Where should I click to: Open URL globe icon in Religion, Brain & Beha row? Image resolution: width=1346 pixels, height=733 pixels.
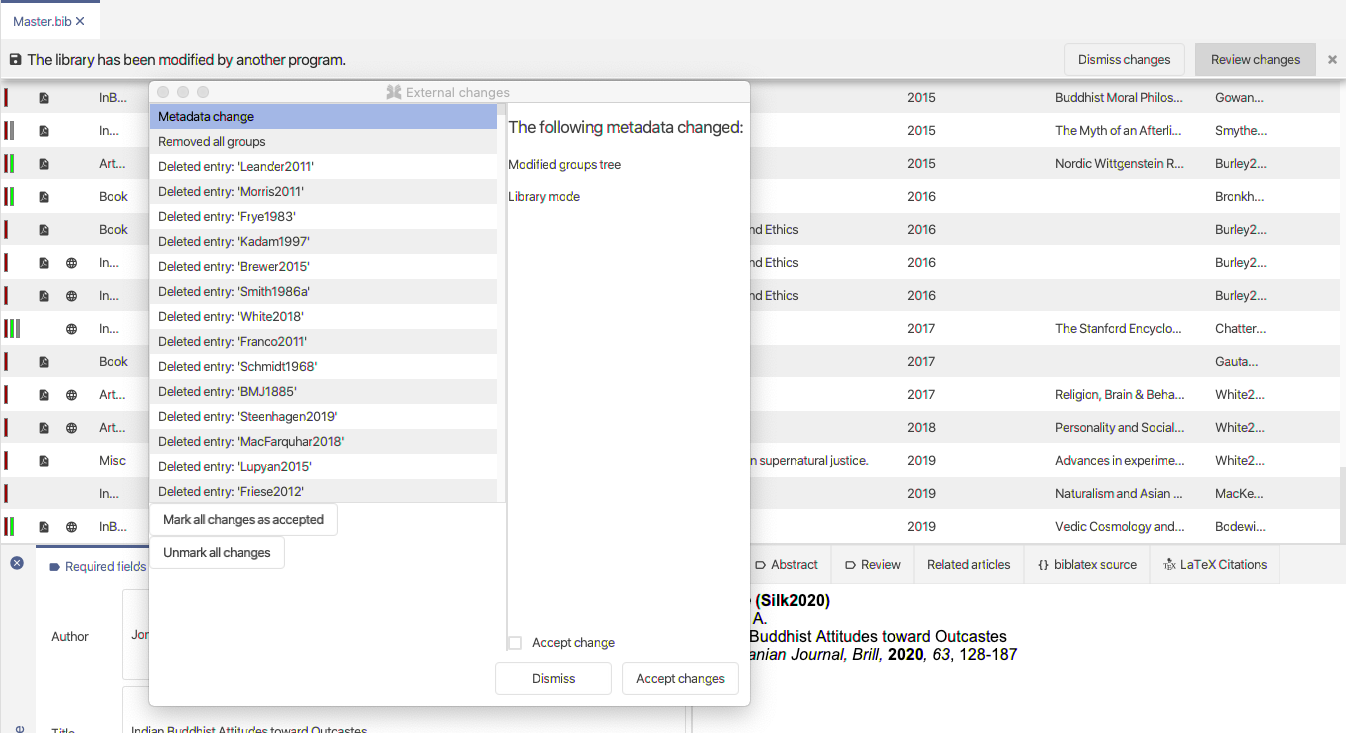click(x=71, y=395)
